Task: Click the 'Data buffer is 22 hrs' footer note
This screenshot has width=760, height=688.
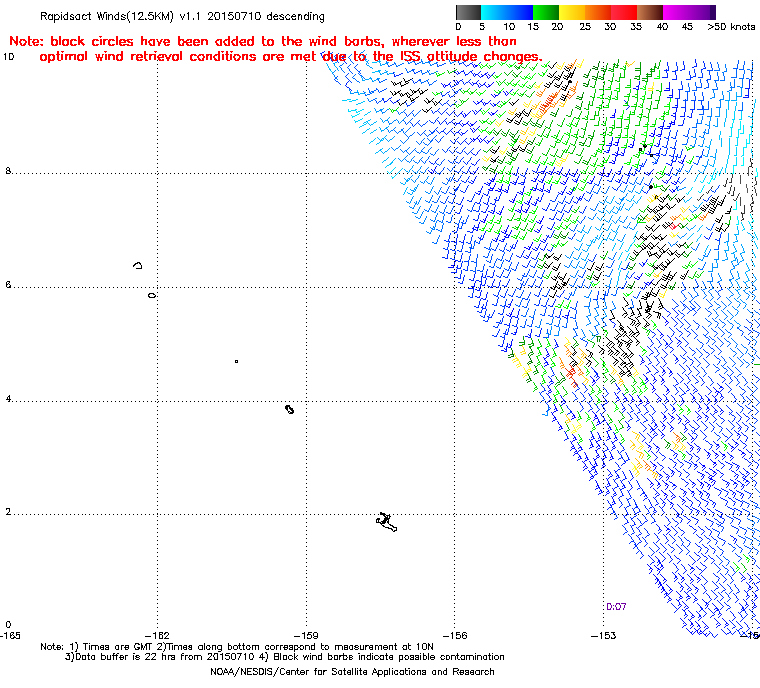Action: [285, 657]
